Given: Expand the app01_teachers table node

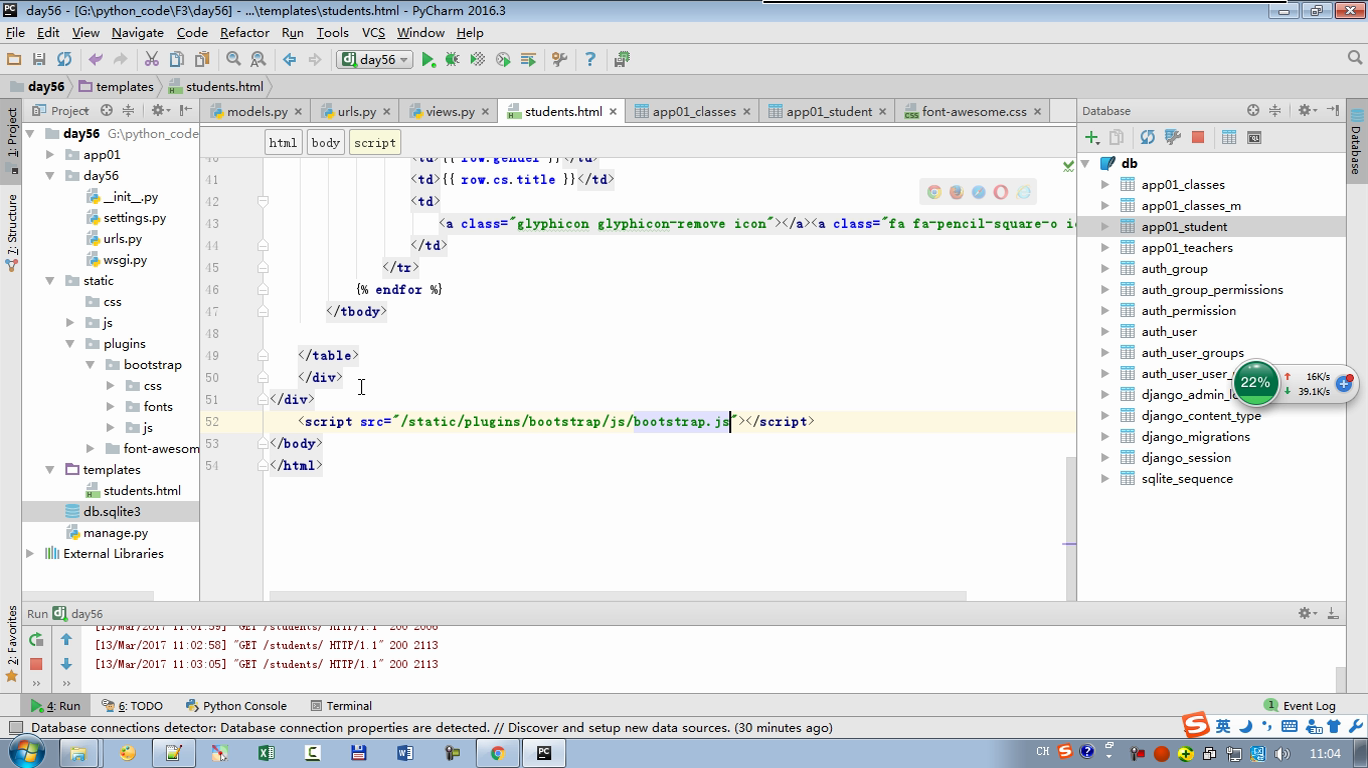Looking at the screenshot, I should click(x=1105, y=248).
